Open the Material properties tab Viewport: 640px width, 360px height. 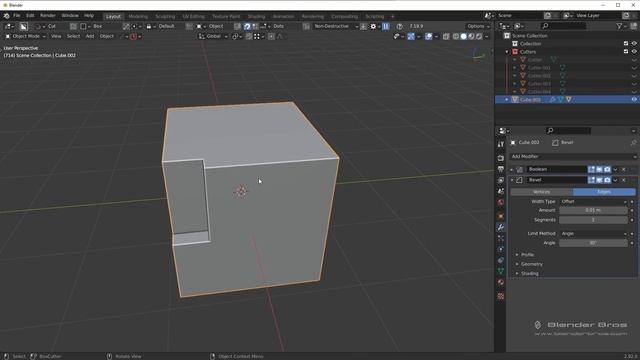[501, 282]
